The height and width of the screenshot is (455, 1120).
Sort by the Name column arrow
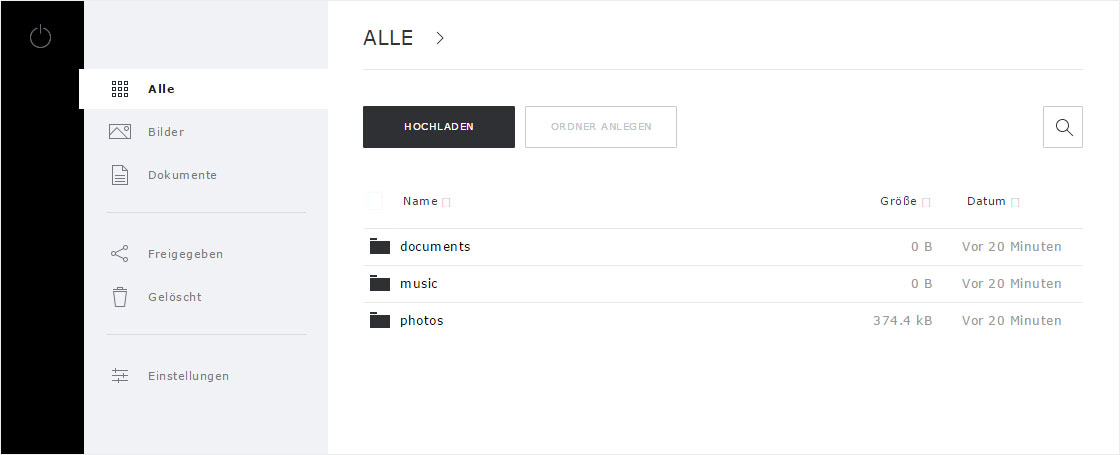coord(446,203)
